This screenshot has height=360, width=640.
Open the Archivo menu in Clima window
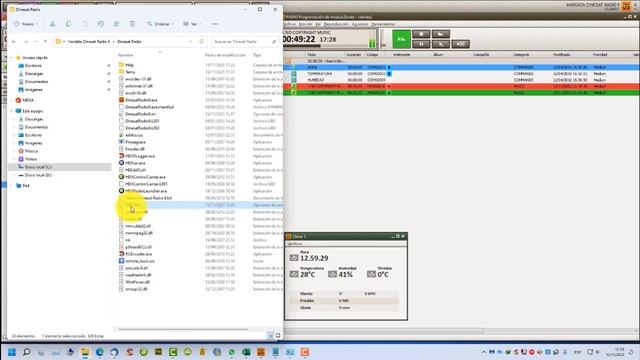pyautogui.click(x=295, y=244)
